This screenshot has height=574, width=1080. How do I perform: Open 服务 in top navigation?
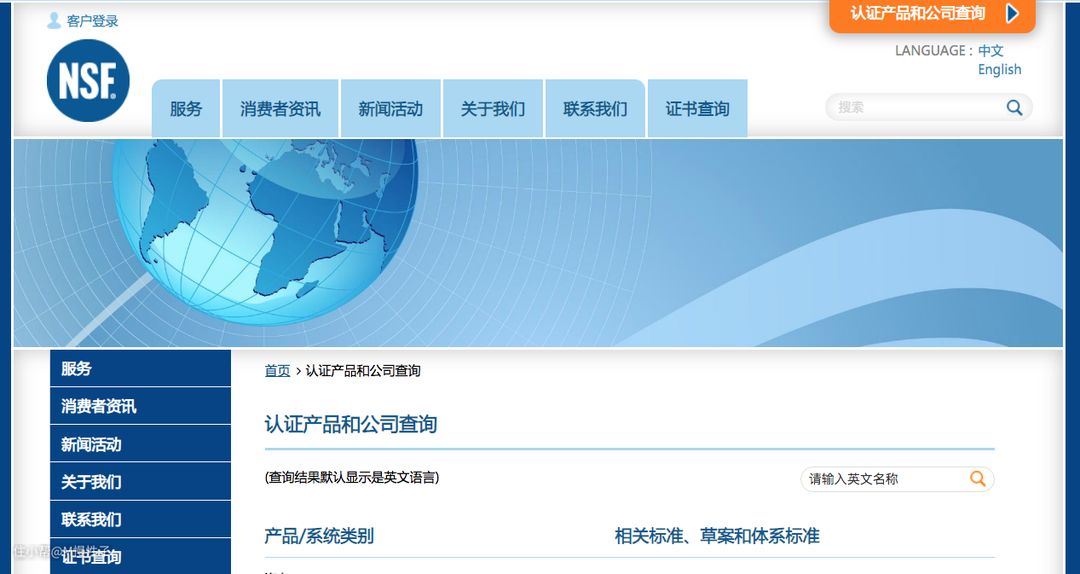point(186,109)
